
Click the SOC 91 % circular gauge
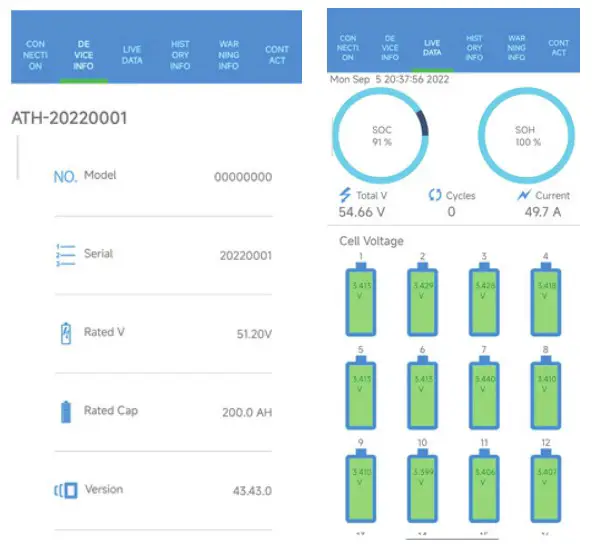tap(381, 136)
